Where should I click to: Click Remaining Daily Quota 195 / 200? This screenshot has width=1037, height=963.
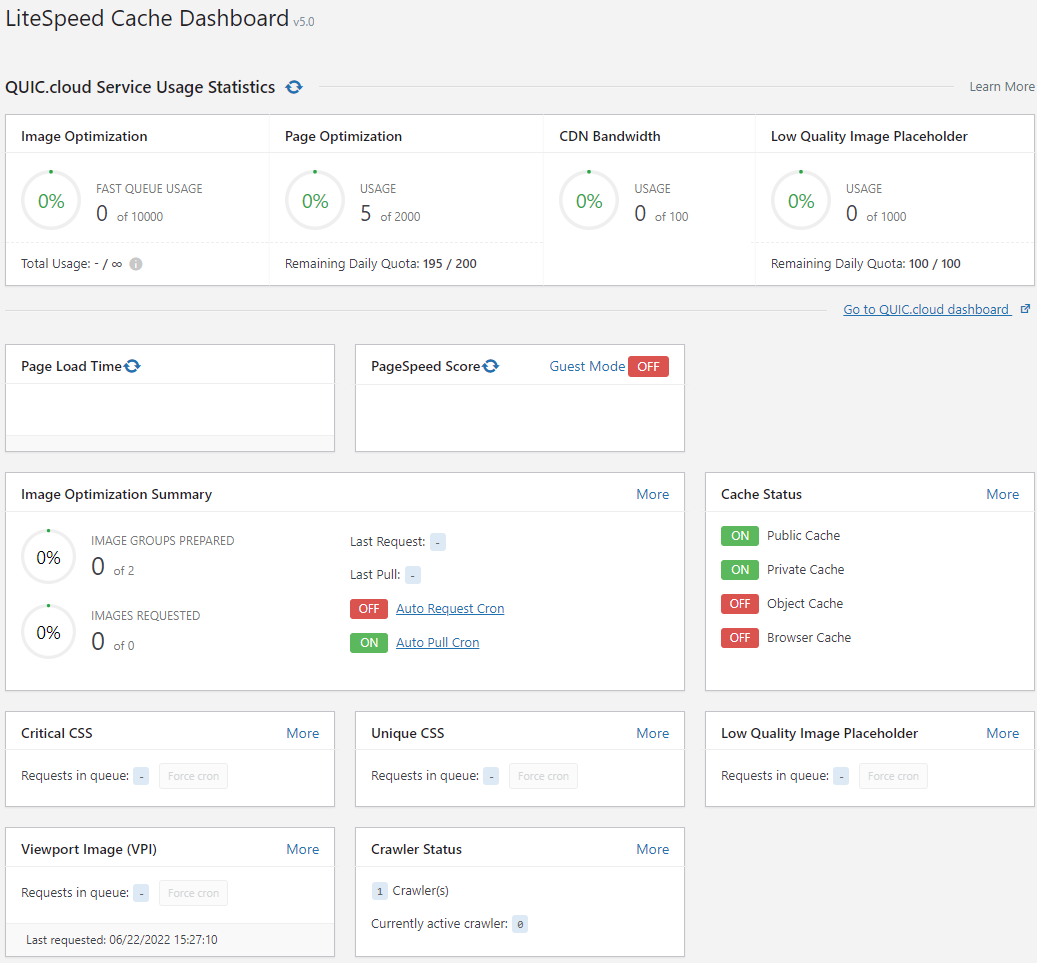point(380,263)
